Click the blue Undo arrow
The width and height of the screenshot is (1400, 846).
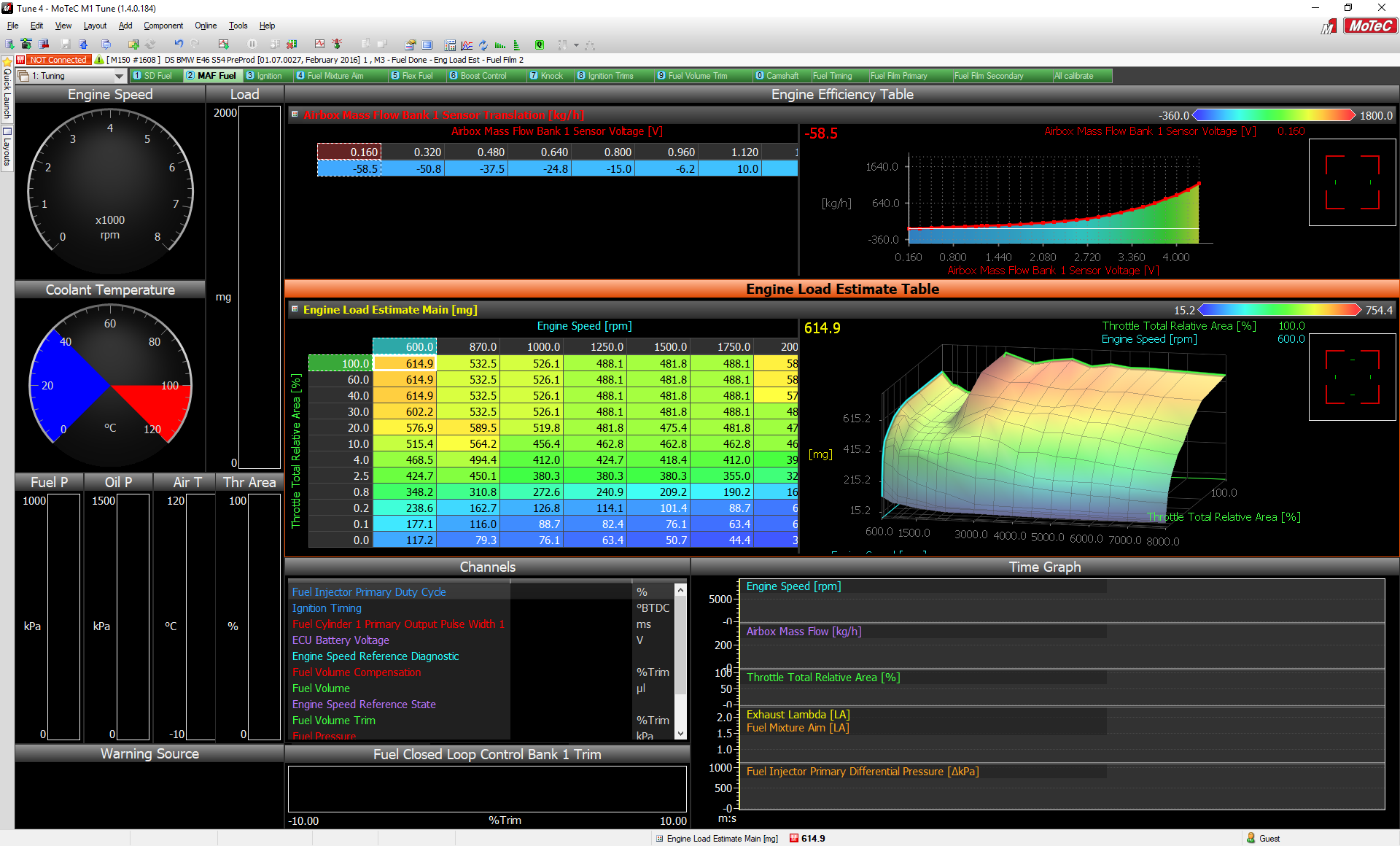coord(179,44)
